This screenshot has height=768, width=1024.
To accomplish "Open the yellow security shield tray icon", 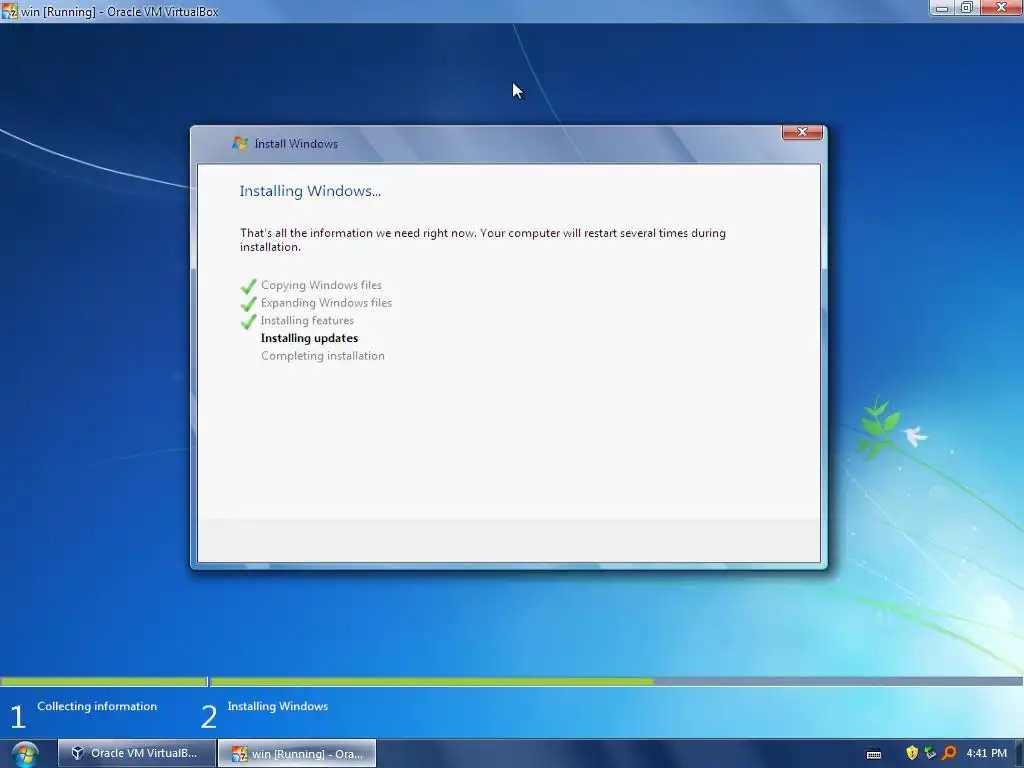I will point(912,753).
